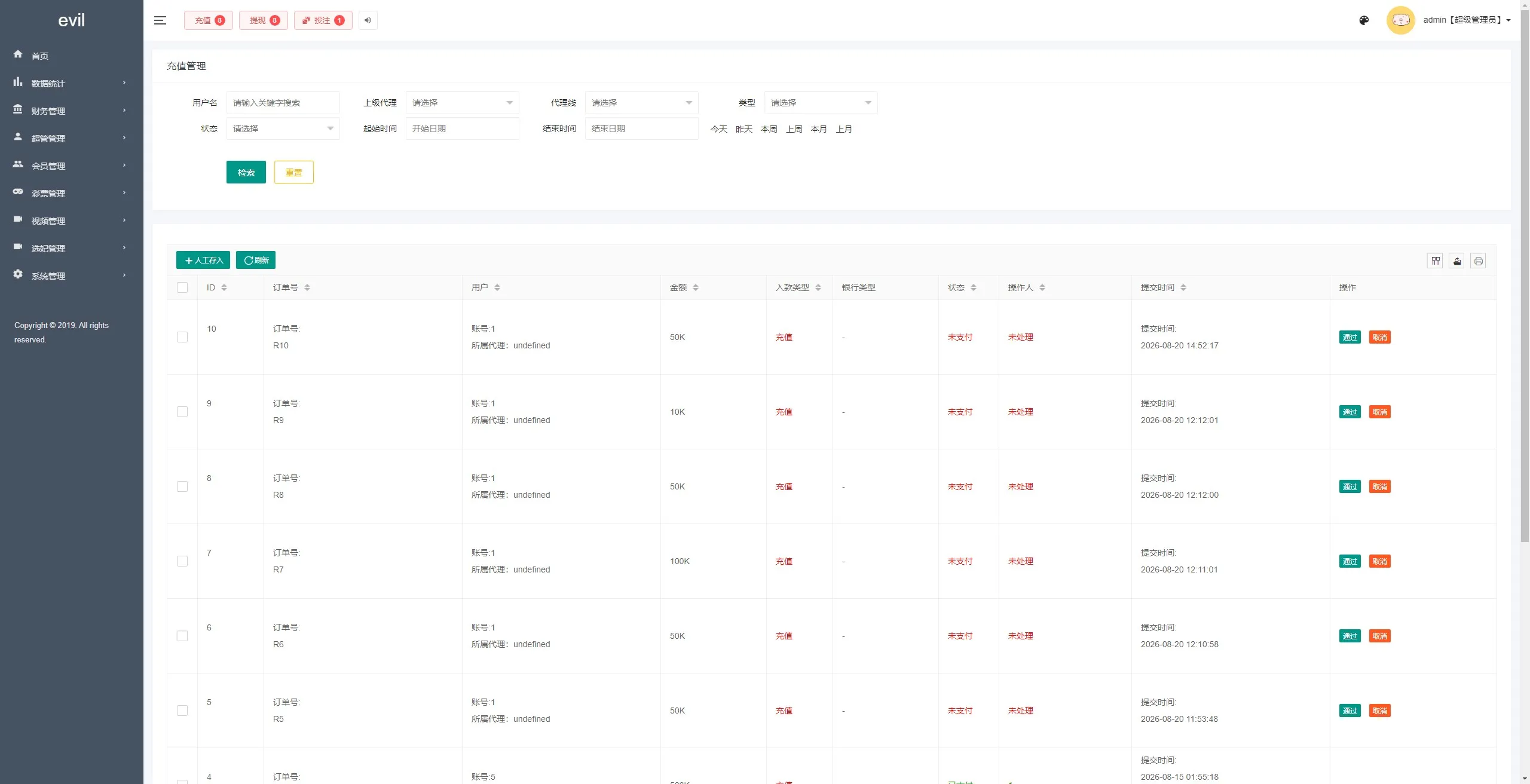The height and width of the screenshot is (784, 1530).
Task: Open the 代理线 dropdown
Action: pos(641,103)
